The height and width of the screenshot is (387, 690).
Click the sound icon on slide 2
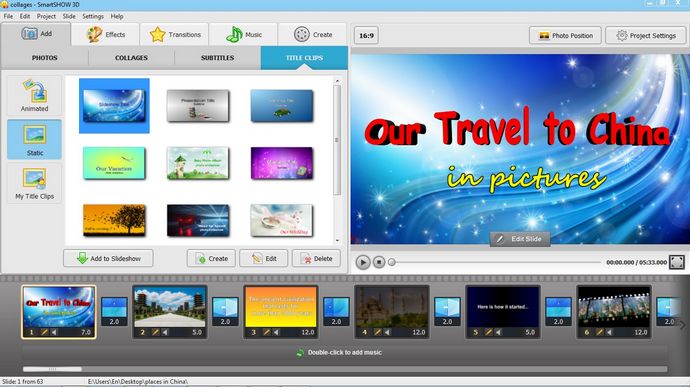165,332
